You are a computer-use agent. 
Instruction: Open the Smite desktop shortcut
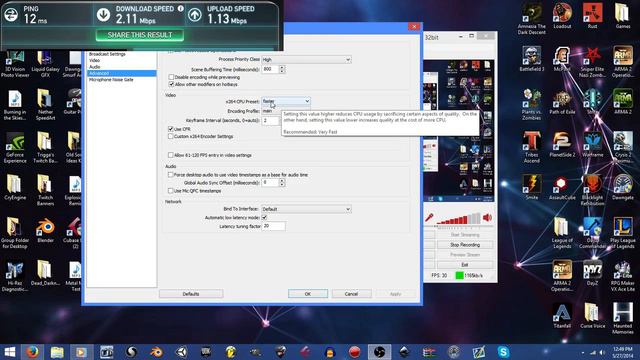click(x=531, y=188)
